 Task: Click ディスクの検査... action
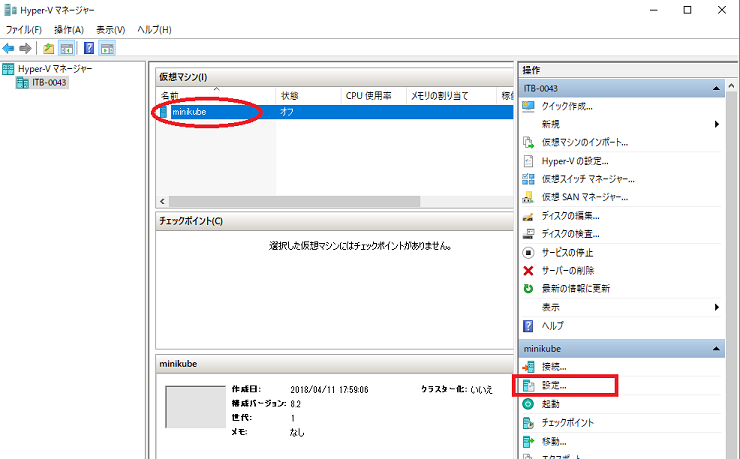tap(570, 234)
